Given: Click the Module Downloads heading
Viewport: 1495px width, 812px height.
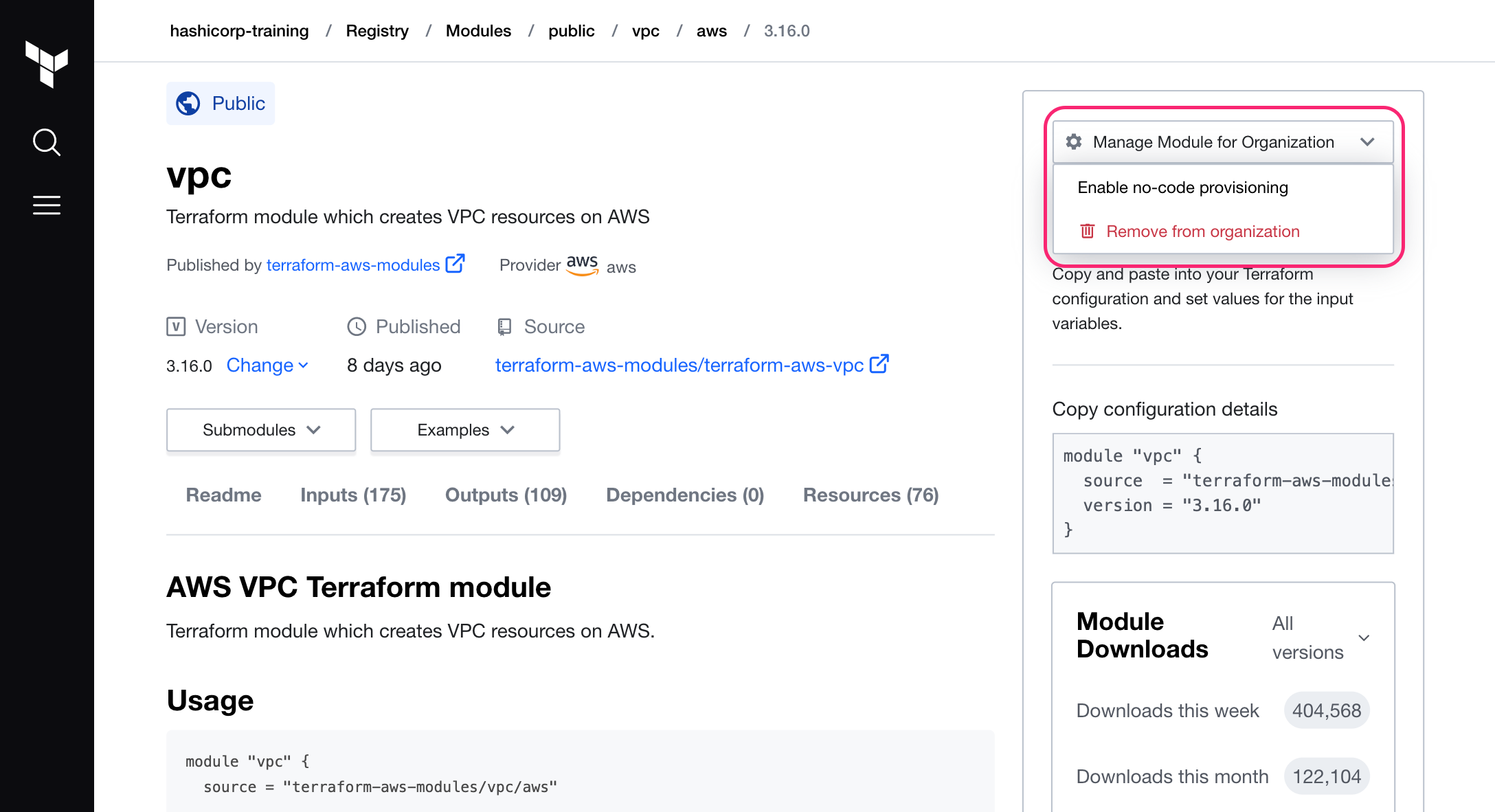Looking at the screenshot, I should point(1142,635).
